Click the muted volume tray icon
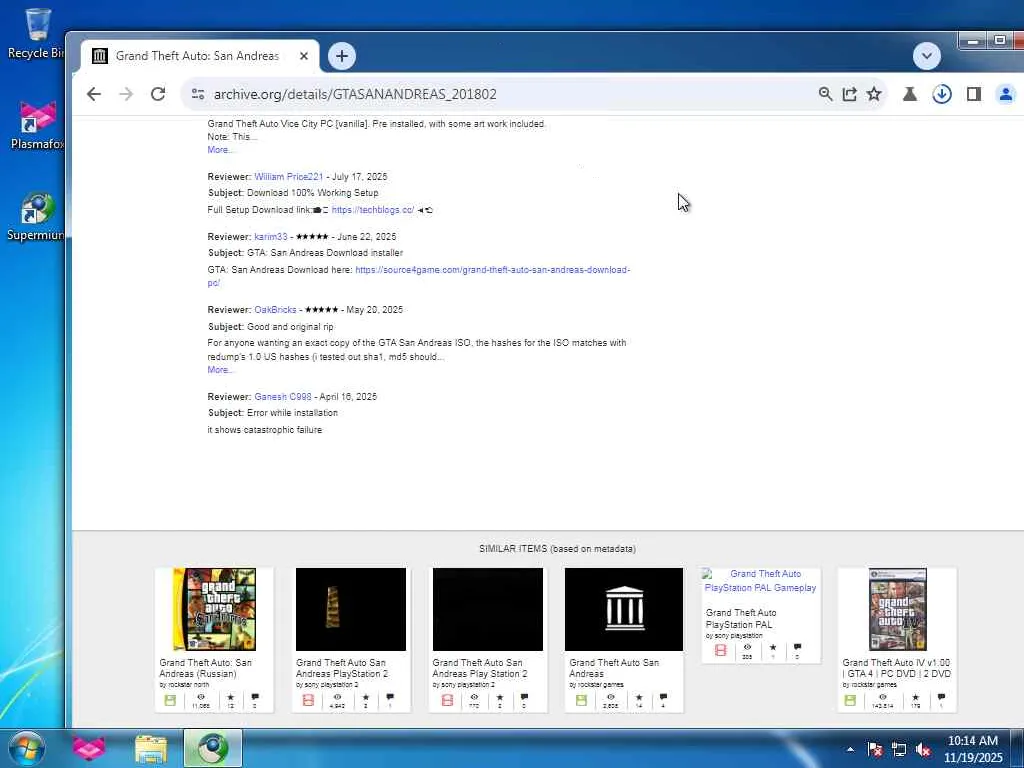Image resolution: width=1024 pixels, height=768 pixels. [x=923, y=750]
